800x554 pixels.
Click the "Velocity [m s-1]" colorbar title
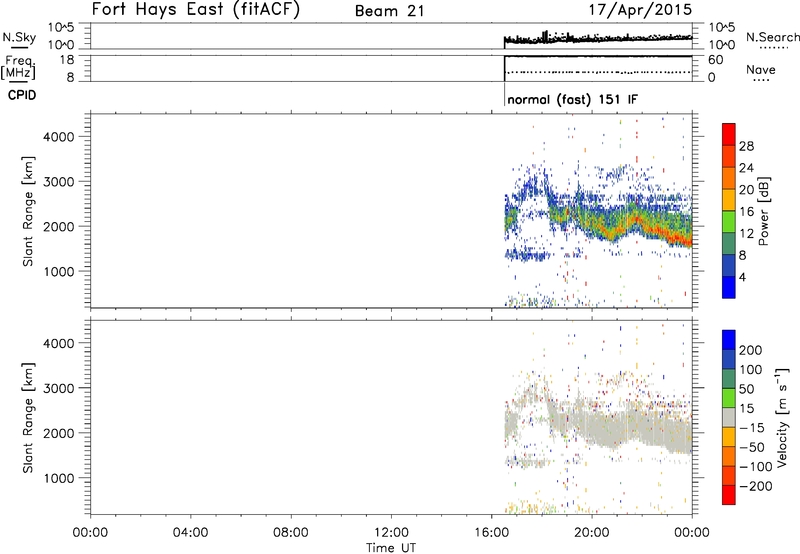coord(782,417)
